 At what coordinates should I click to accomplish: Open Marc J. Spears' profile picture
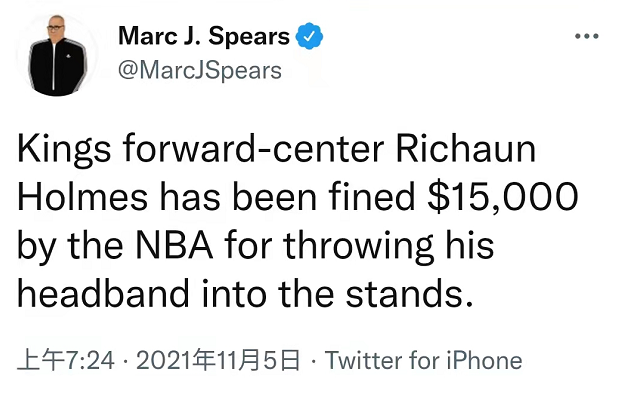[58, 54]
